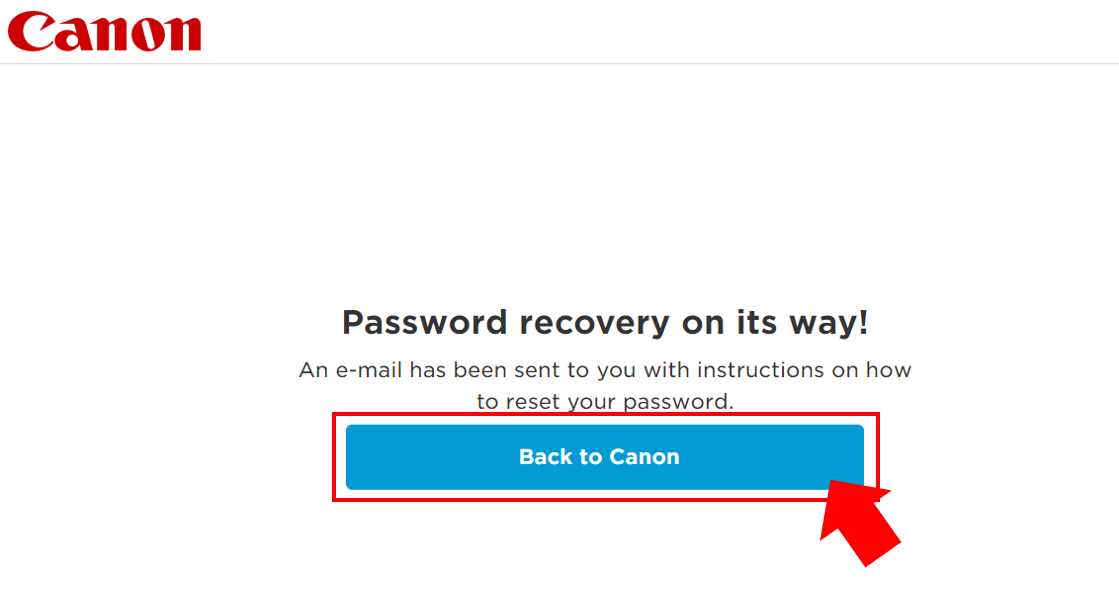Click the 'Password recovery on its way!' heading
The height and width of the screenshot is (594, 1119).
[604, 322]
